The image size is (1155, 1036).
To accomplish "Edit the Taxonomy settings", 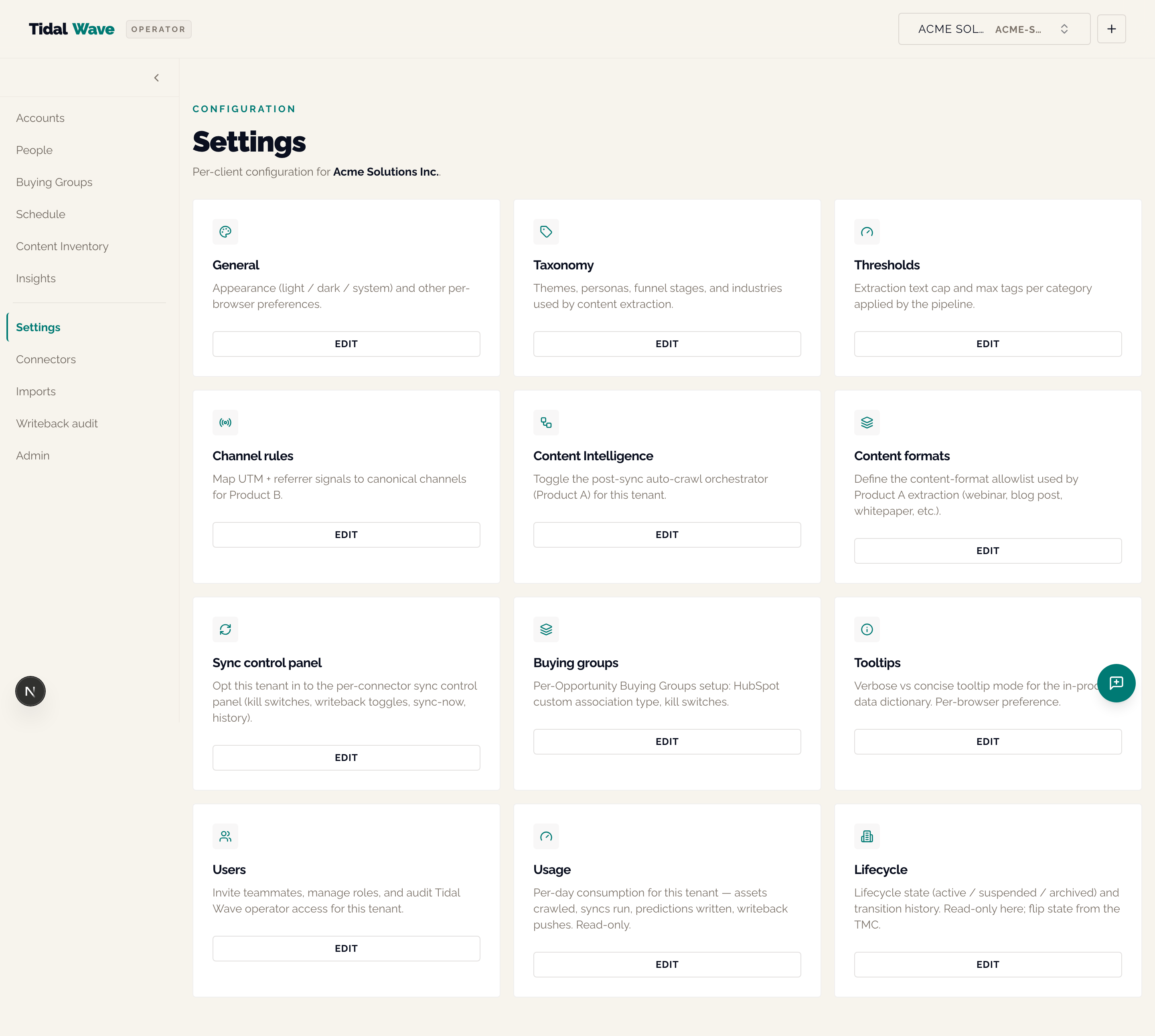I will tap(667, 344).
